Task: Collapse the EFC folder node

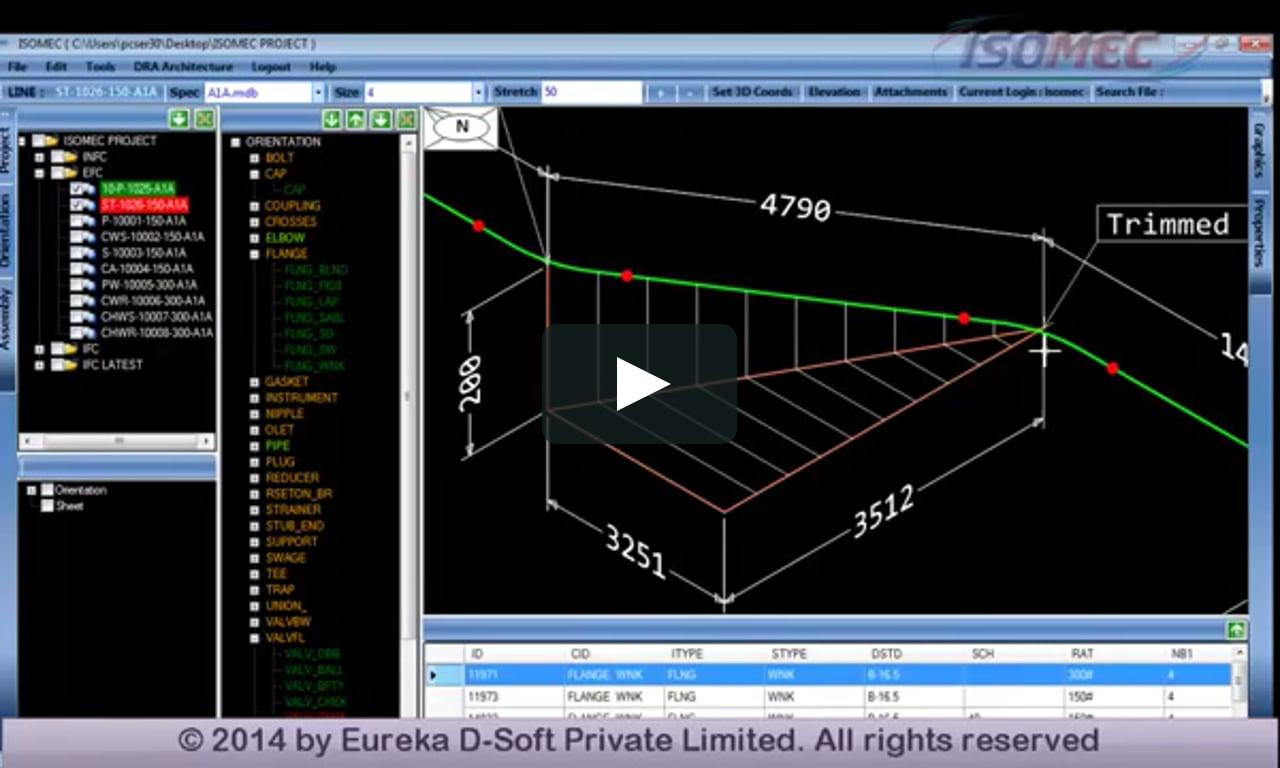Action: tap(39, 173)
